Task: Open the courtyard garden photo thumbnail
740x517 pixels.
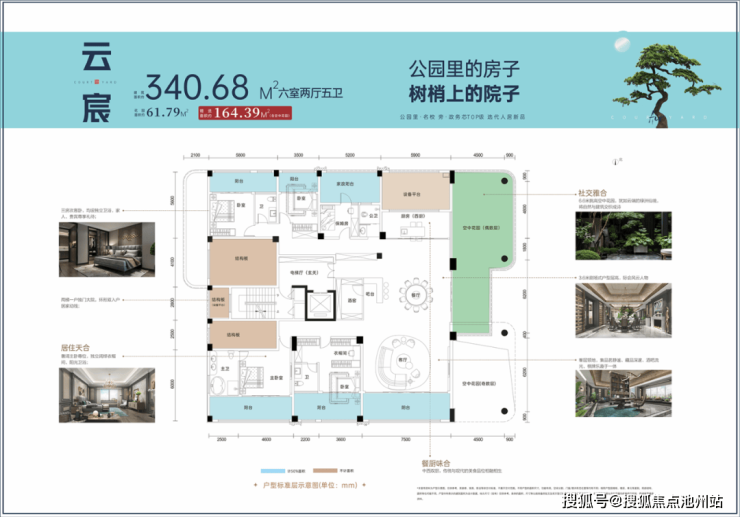Action: (x=623, y=236)
